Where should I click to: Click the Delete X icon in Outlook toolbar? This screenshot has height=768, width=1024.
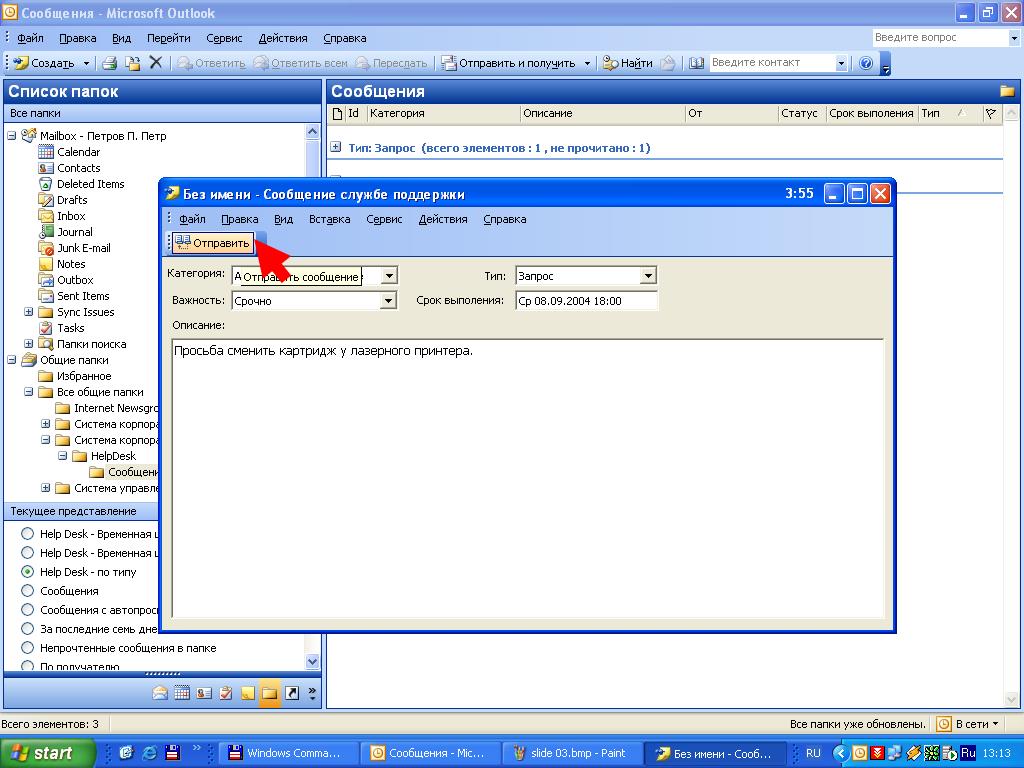[x=155, y=63]
